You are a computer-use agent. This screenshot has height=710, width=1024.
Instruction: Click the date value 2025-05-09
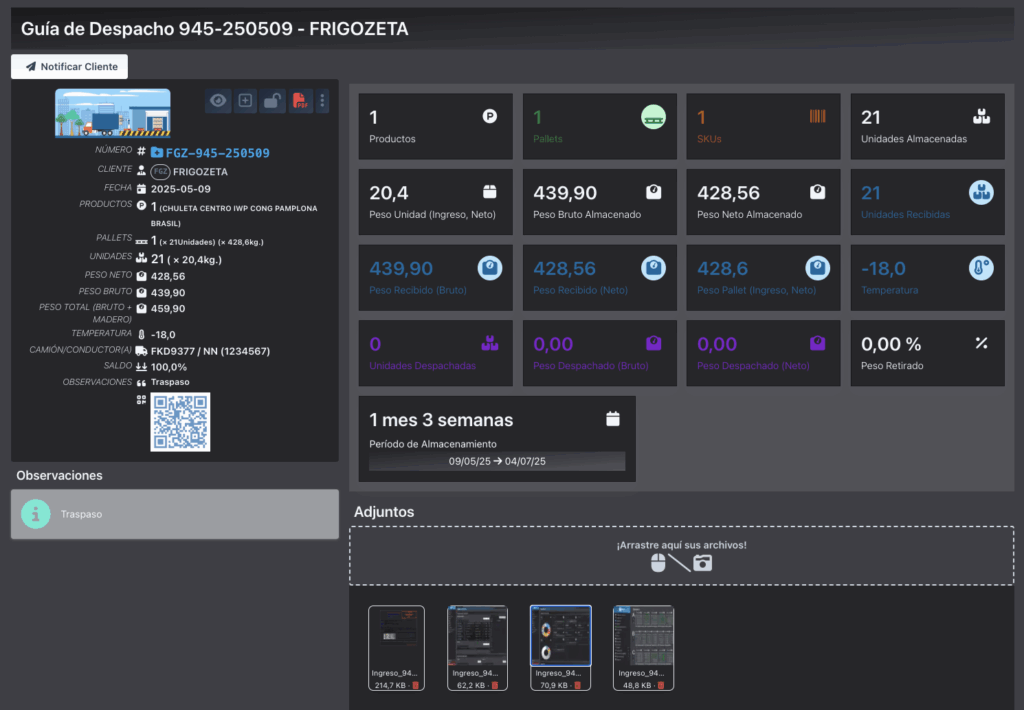tap(180, 189)
